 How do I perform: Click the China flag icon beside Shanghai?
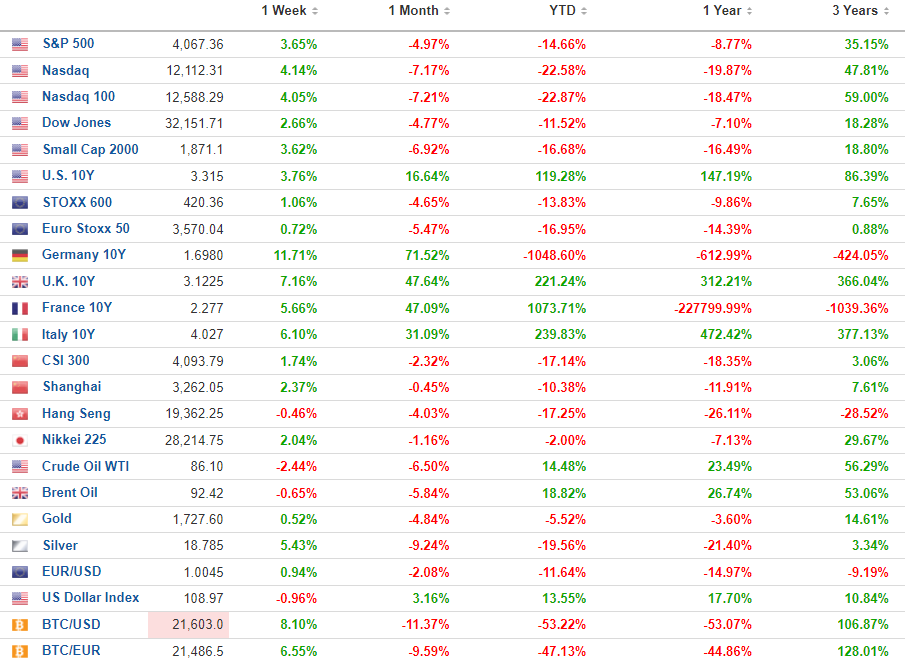[x=20, y=387]
